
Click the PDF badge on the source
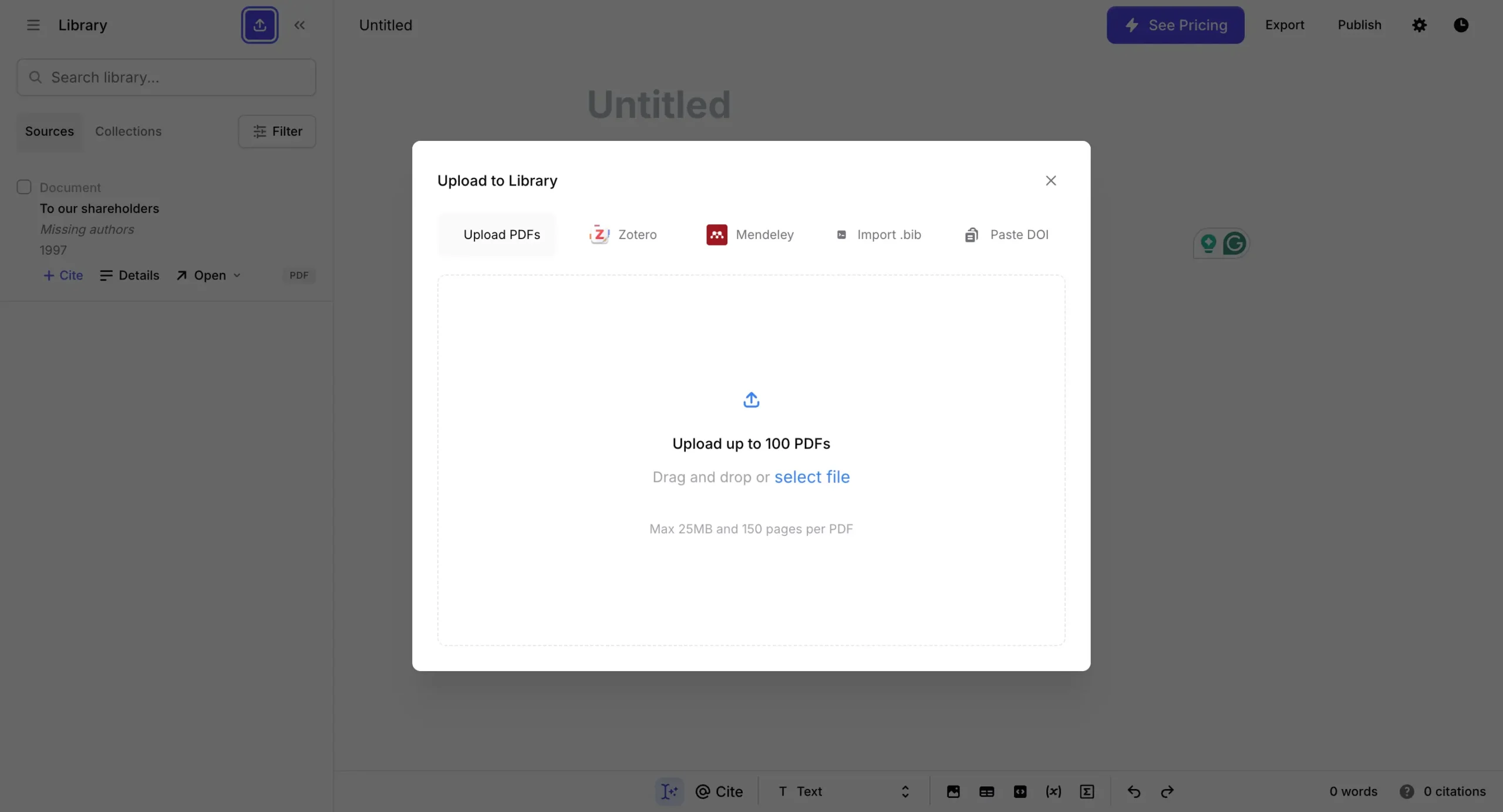coord(299,275)
